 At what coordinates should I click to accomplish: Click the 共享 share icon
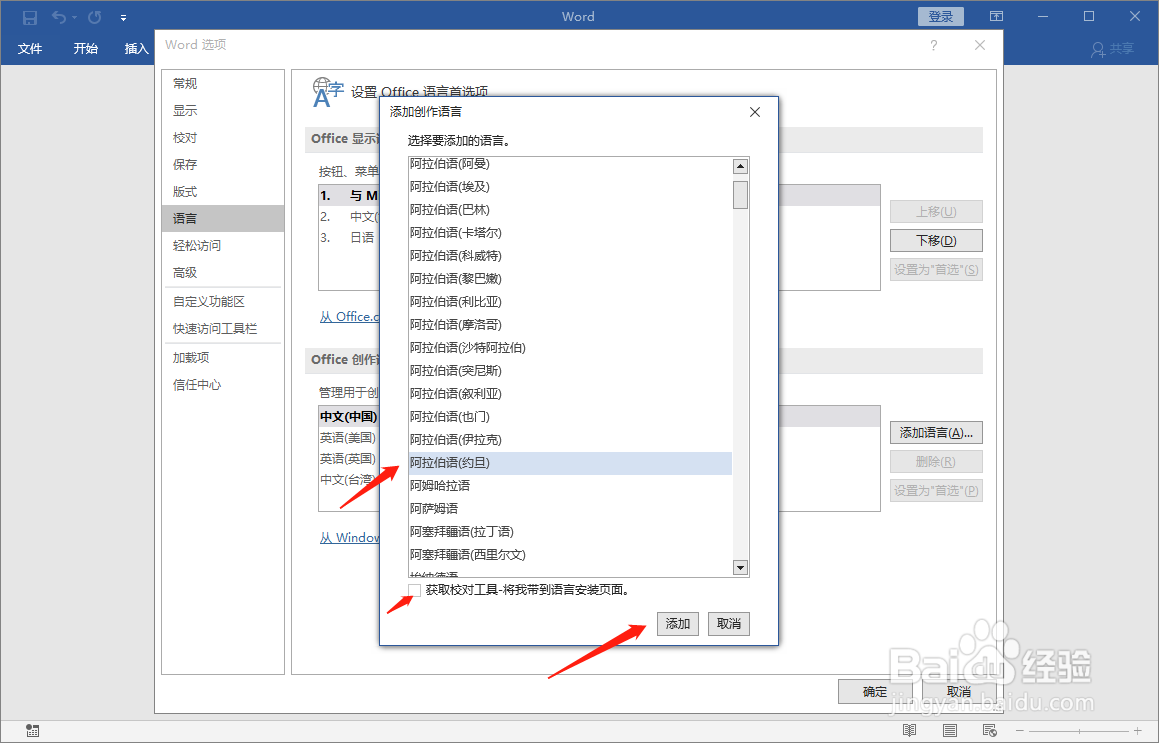[x=1112, y=49]
